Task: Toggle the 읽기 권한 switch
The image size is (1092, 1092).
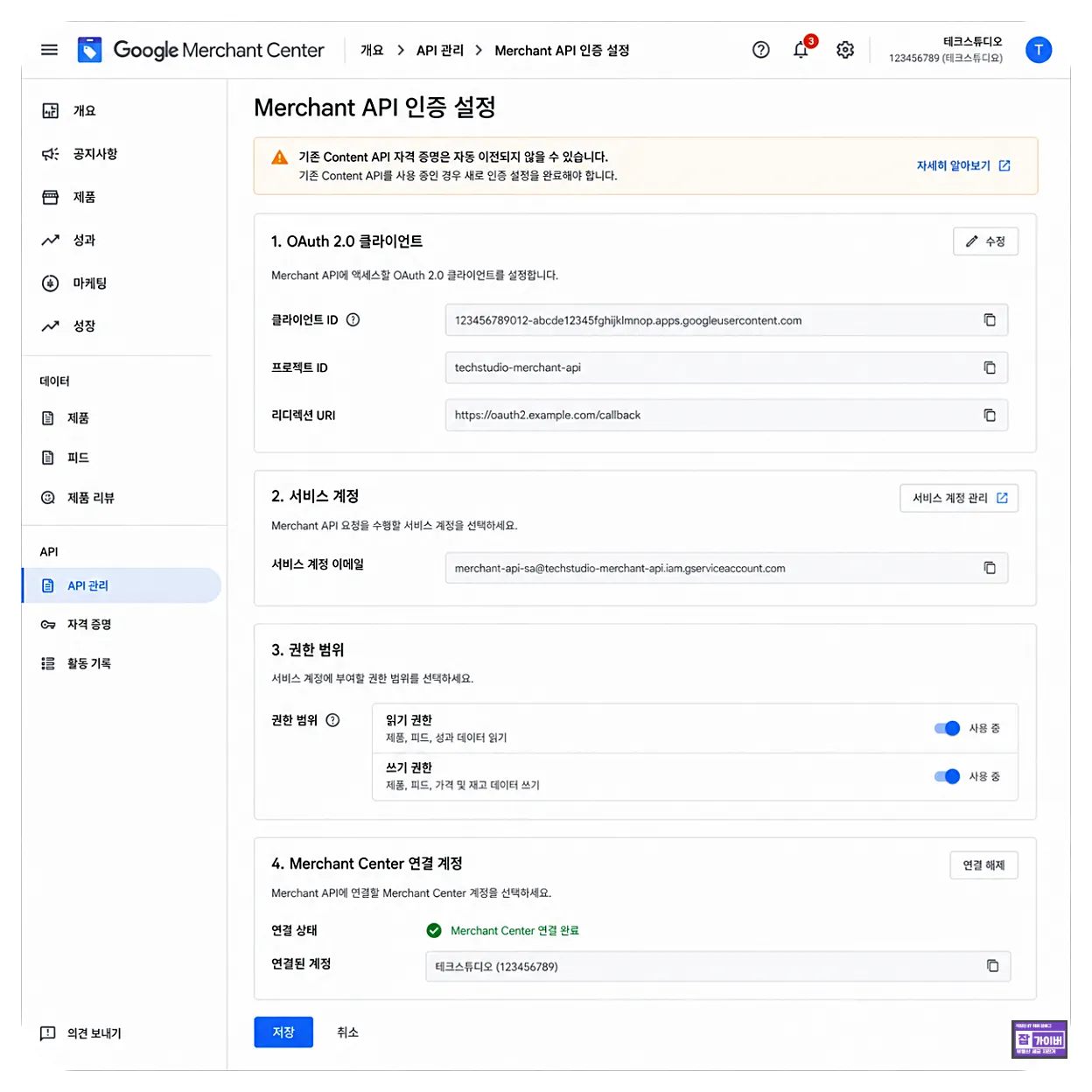Action: coord(947,728)
